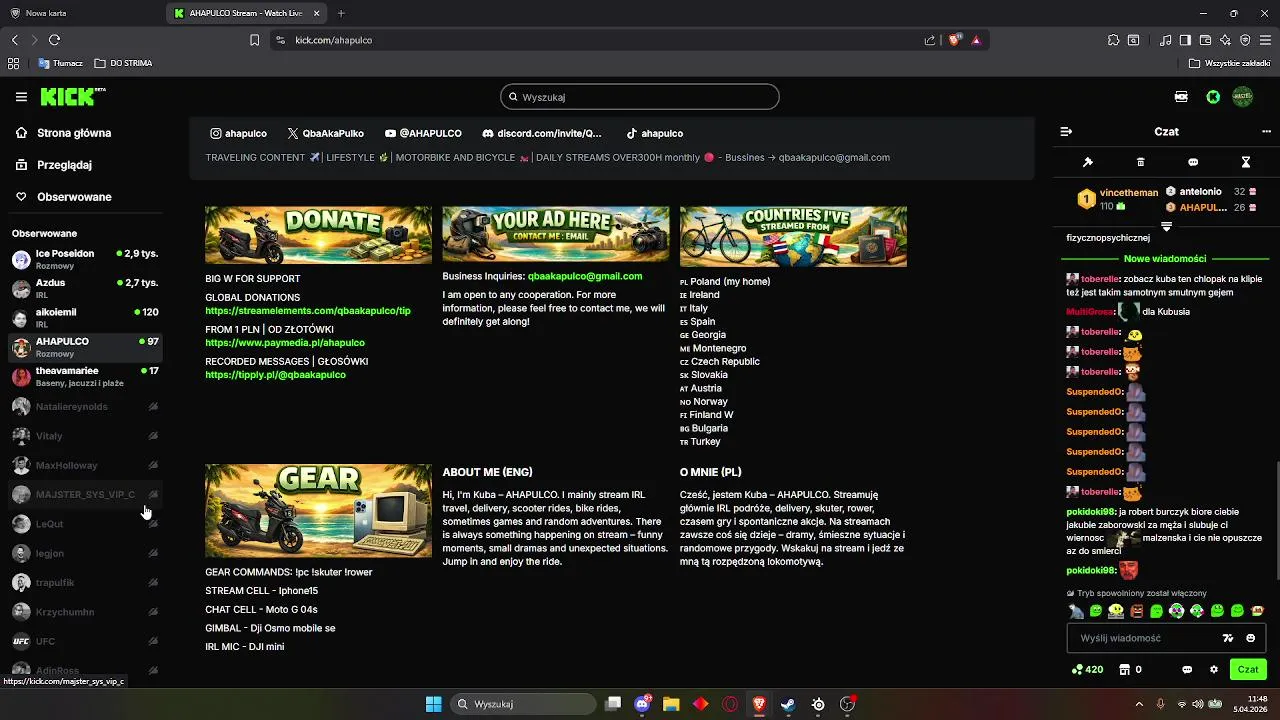
Task: Open the share icon in address bar
Action: (930, 40)
